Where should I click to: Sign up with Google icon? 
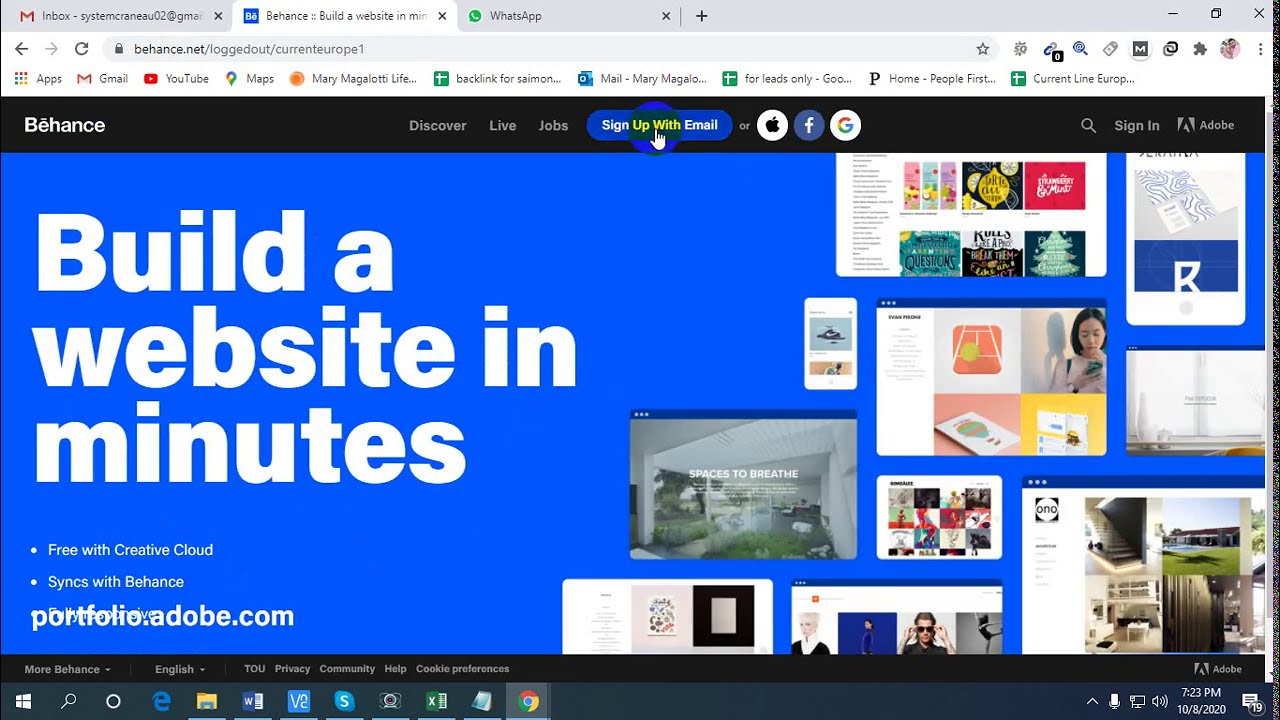click(846, 125)
